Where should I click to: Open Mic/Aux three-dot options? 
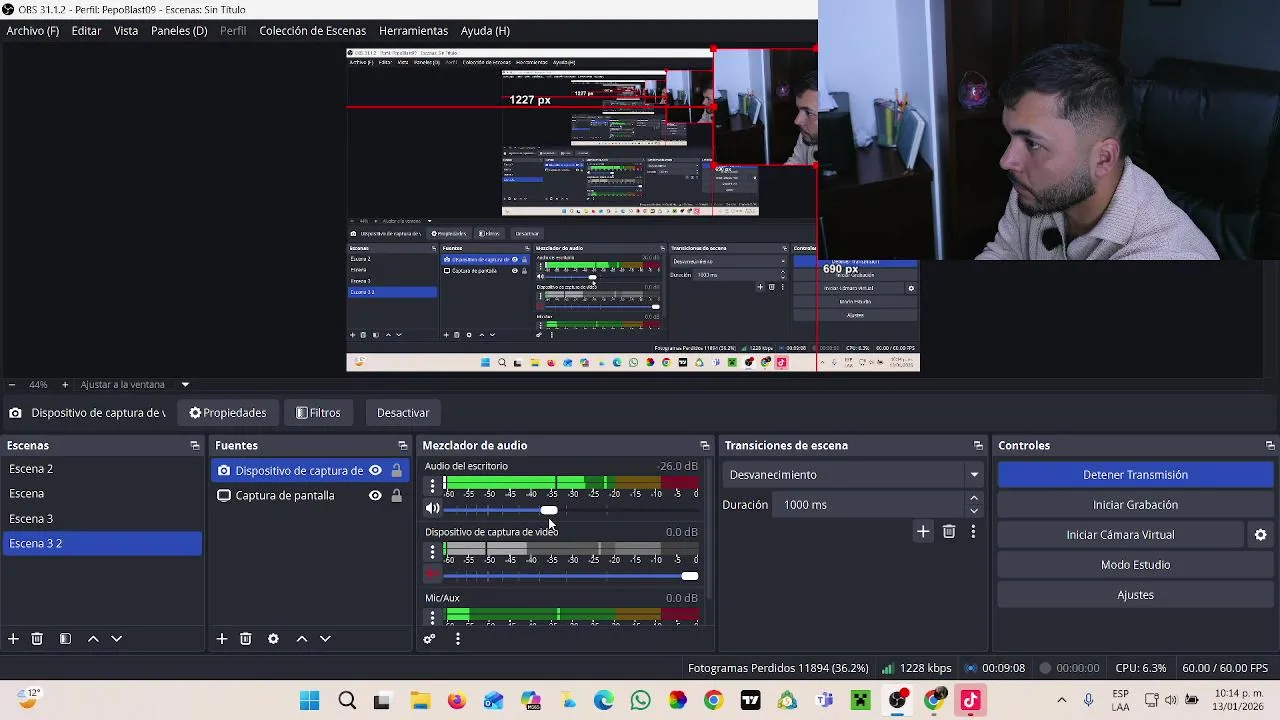[x=432, y=617]
